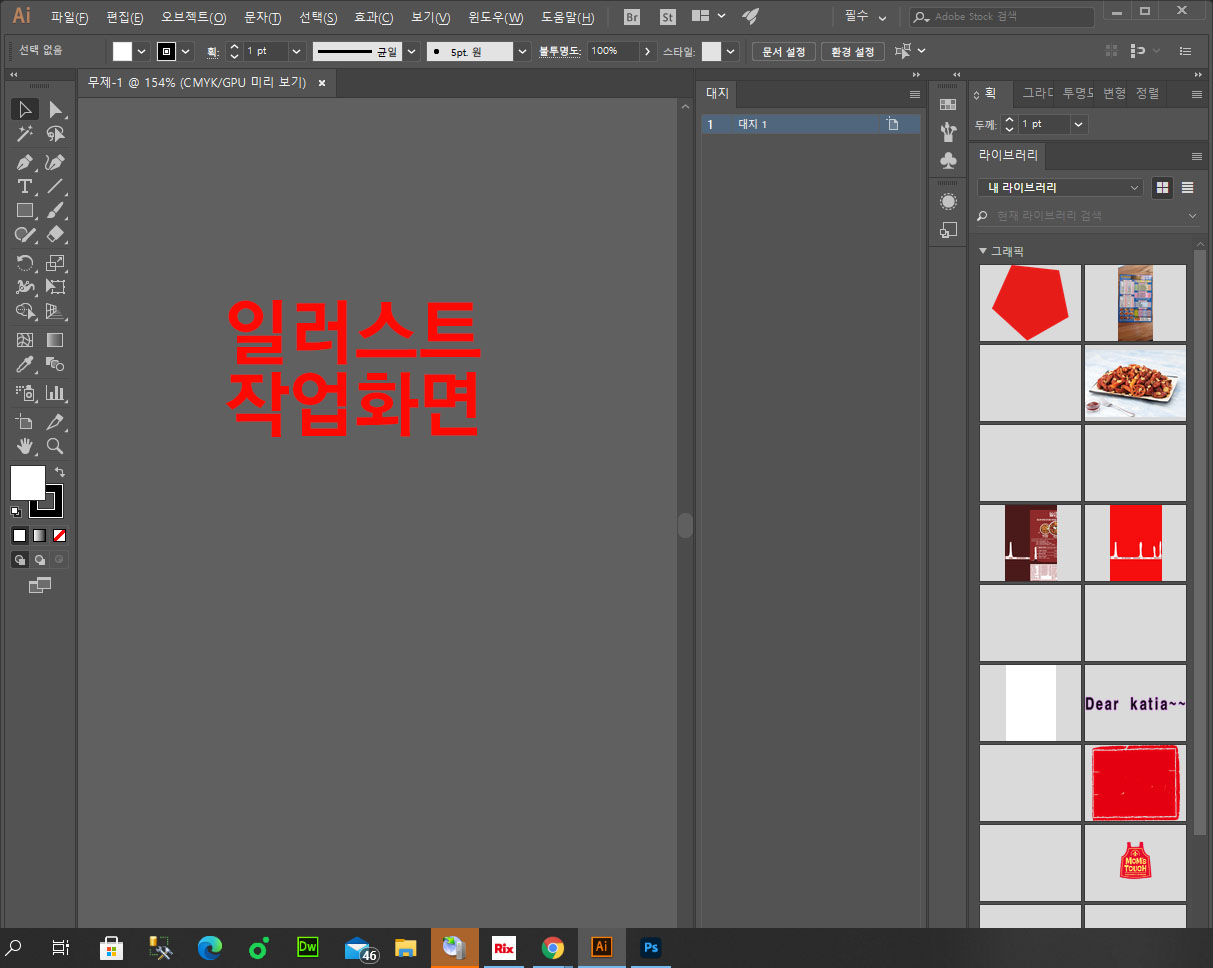Switch to the 정렬 panel tab
Viewport: 1213px width, 968px height.
pos(1148,93)
